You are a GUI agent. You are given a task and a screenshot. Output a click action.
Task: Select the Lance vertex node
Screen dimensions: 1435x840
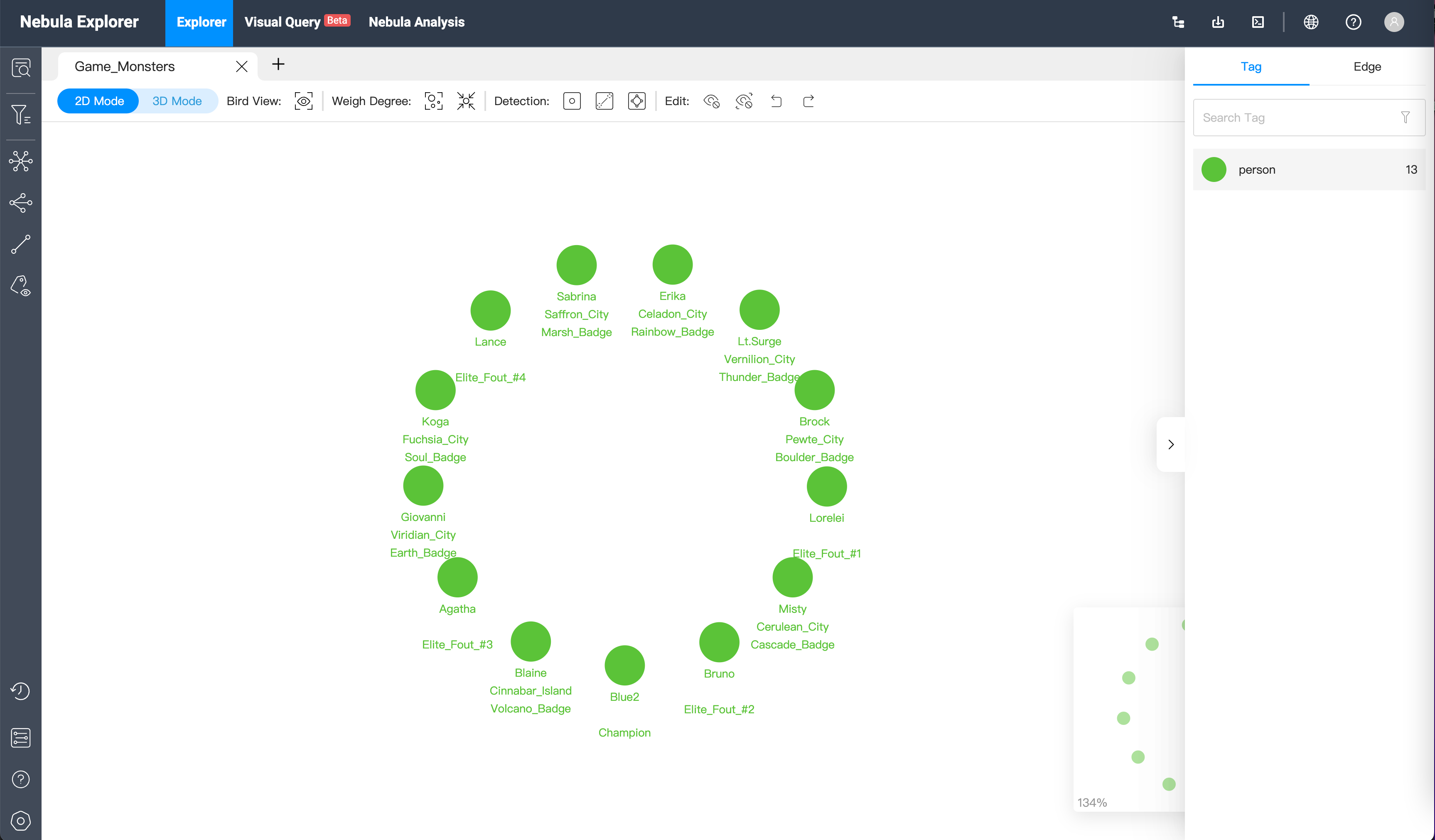tap(490, 310)
